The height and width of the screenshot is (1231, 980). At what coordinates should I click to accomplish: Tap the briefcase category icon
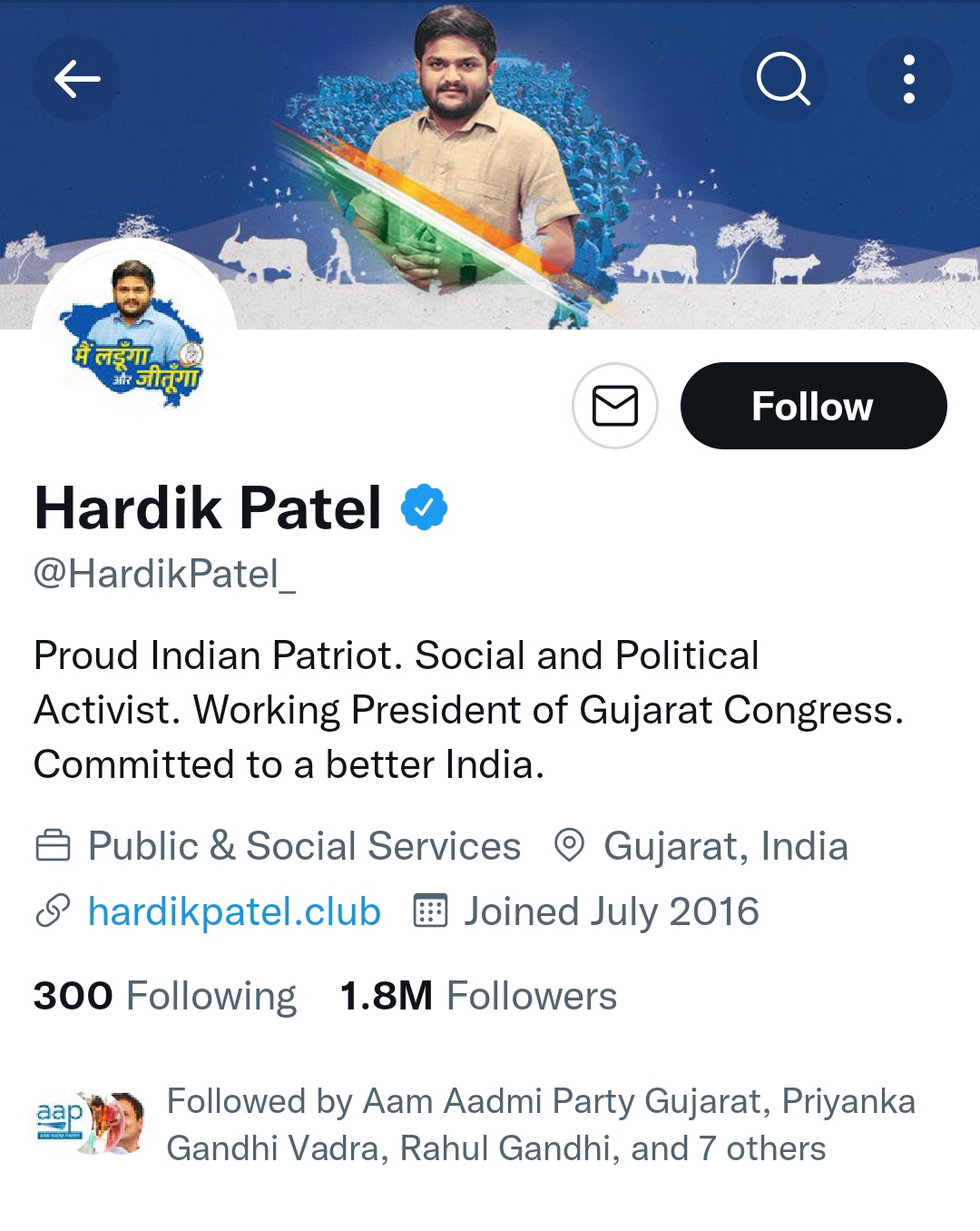[53, 846]
